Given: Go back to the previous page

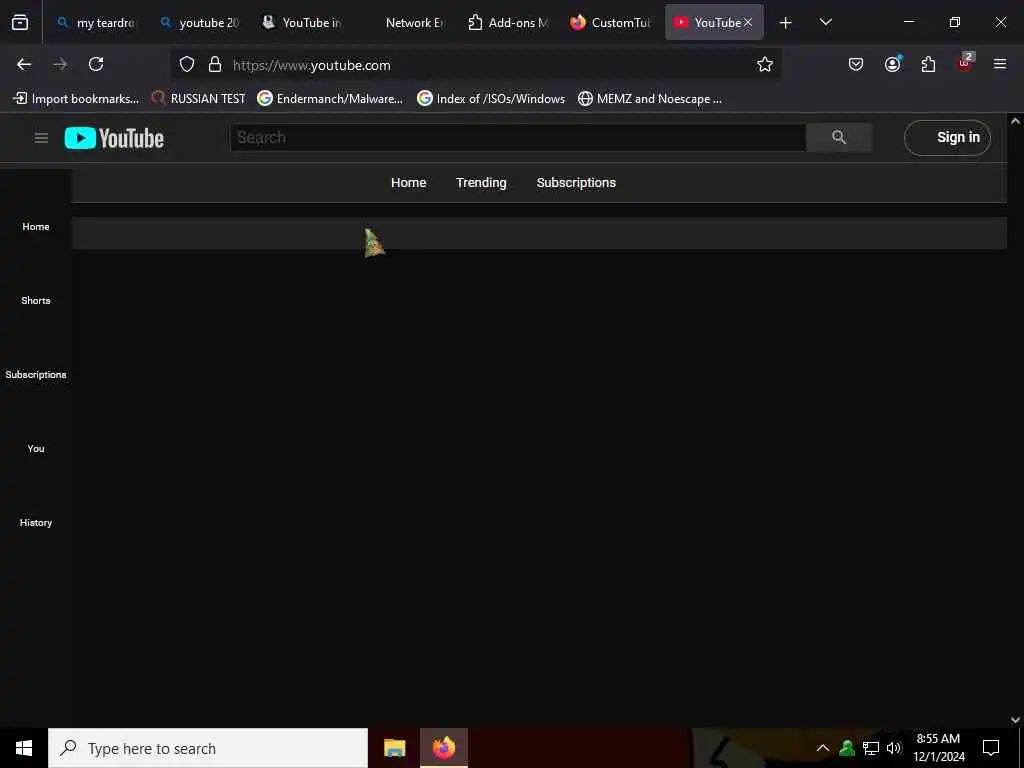Looking at the screenshot, I should (24, 64).
